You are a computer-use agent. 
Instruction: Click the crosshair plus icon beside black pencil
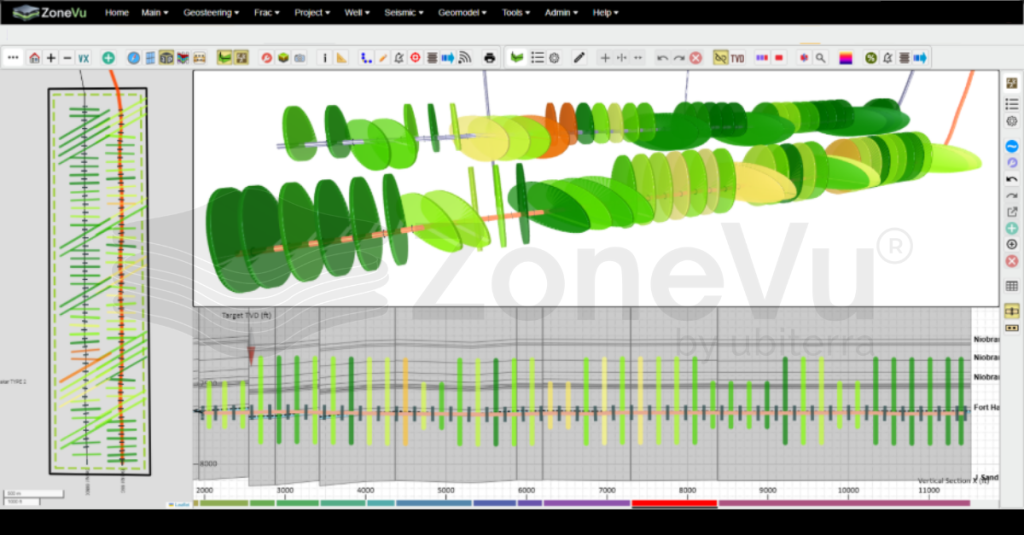click(605, 58)
